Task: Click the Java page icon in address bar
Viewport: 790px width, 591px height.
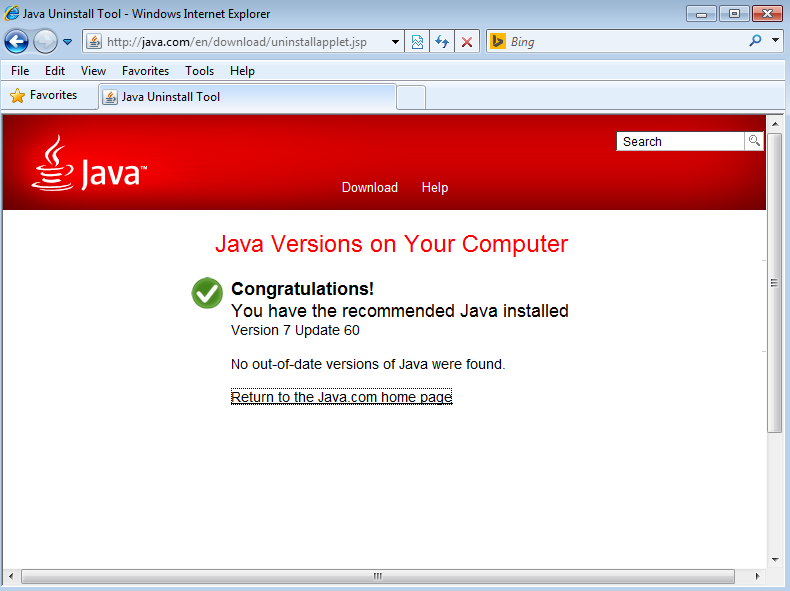Action: (94, 42)
